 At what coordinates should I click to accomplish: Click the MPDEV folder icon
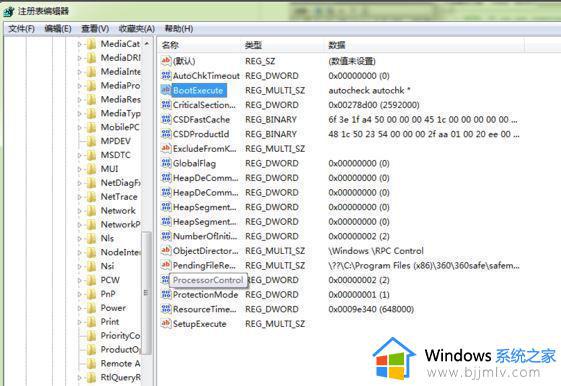tap(92, 141)
